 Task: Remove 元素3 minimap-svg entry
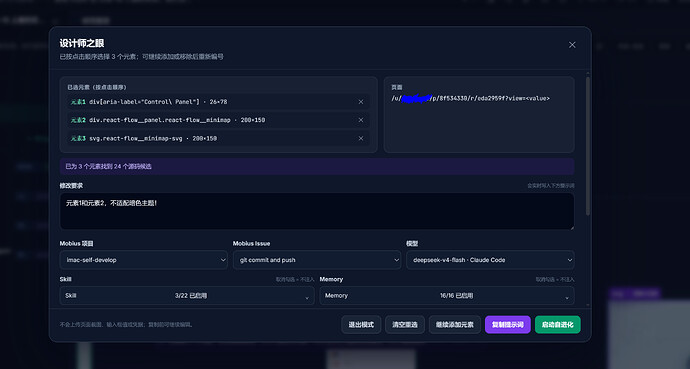pyautogui.click(x=361, y=139)
